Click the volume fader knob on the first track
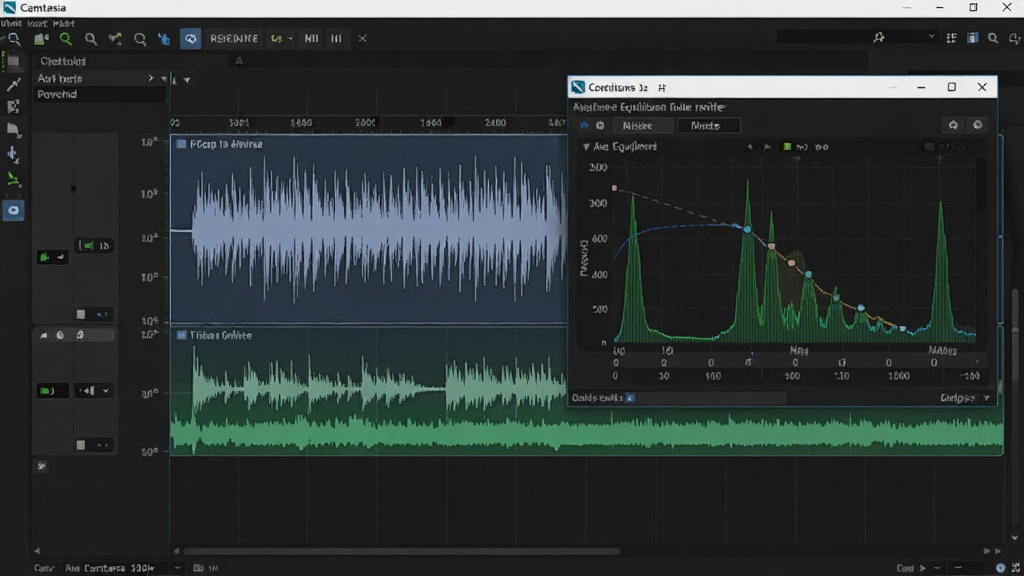Screen dimensions: 1024x576 pyautogui.click(x=74, y=189)
